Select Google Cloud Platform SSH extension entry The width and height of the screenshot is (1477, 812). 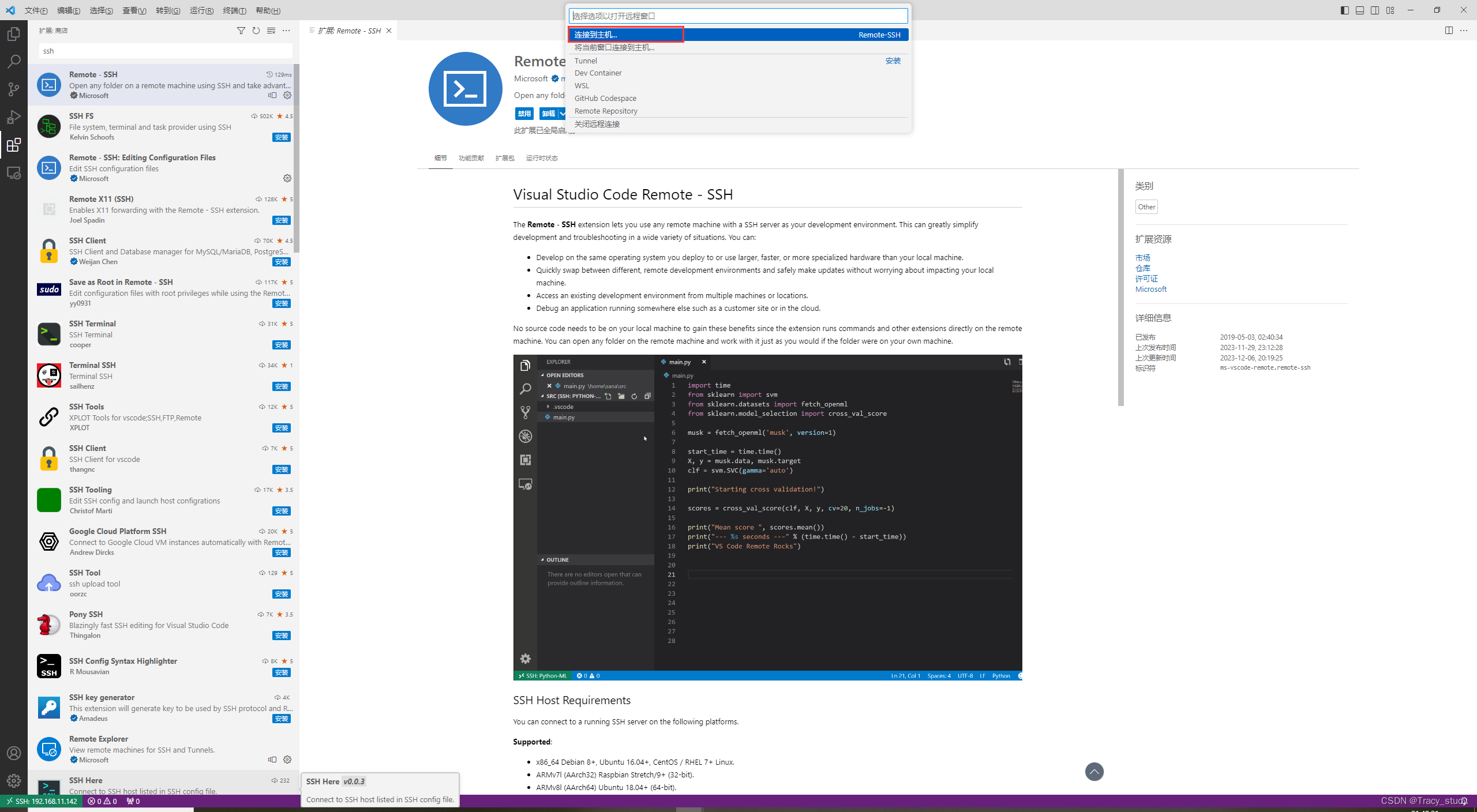click(x=164, y=541)
